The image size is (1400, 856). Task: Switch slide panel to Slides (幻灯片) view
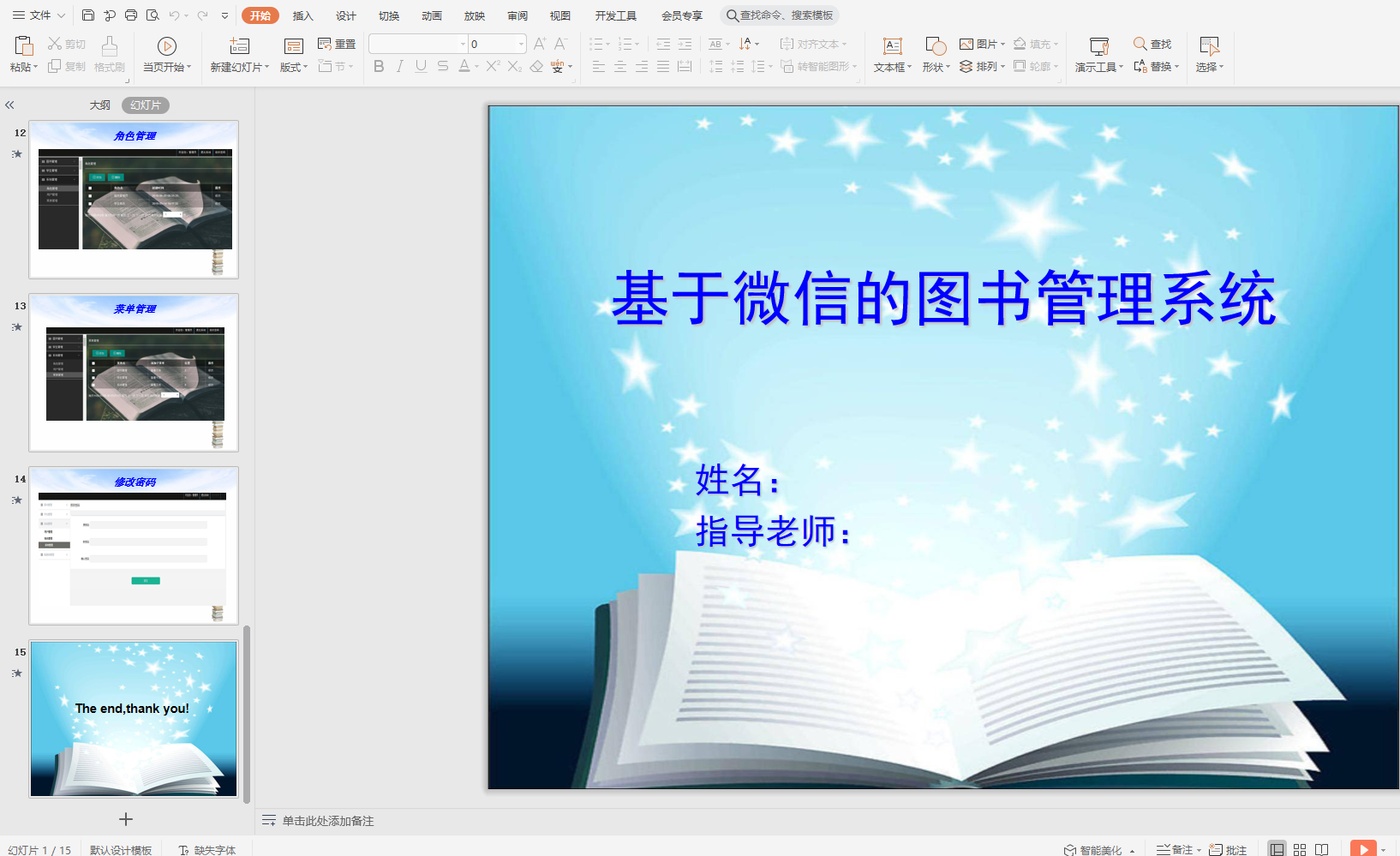[146, 105]
